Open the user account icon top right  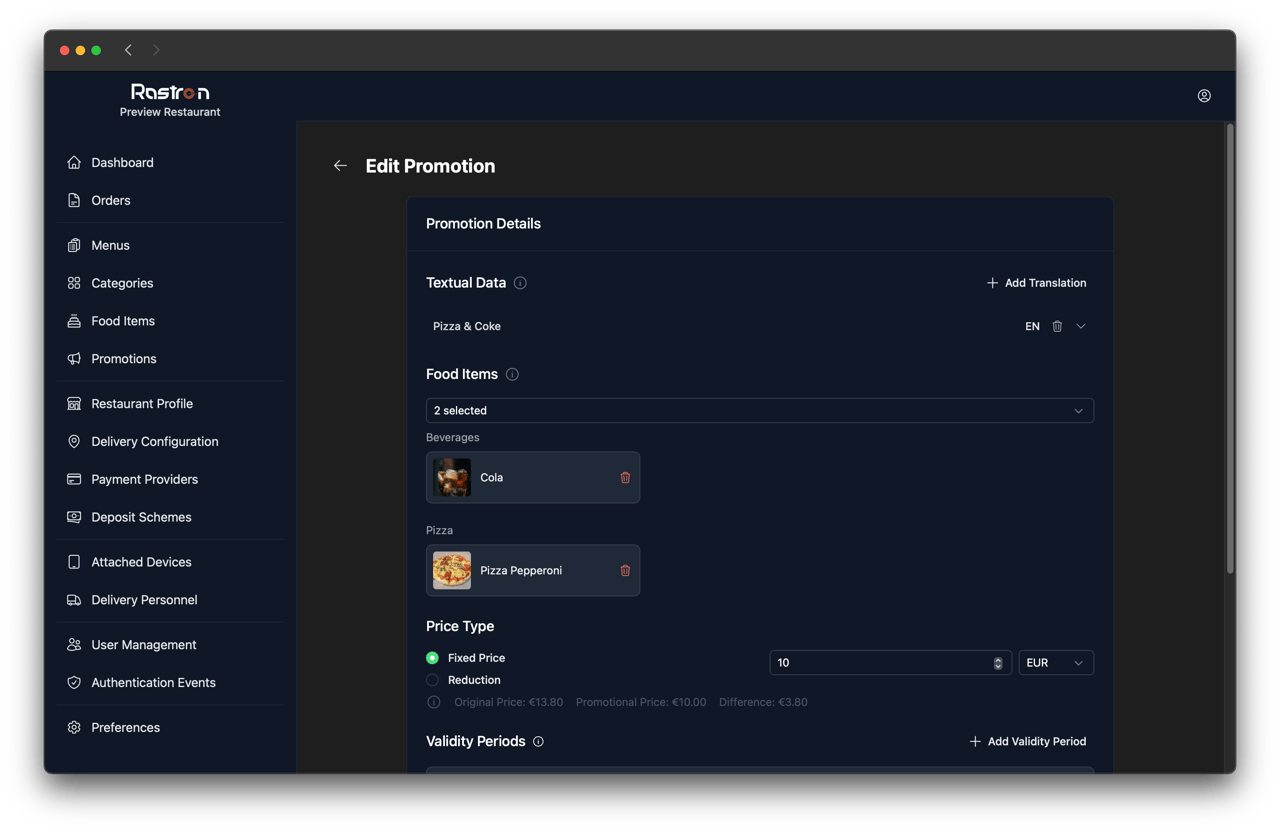pos(1204,96)
